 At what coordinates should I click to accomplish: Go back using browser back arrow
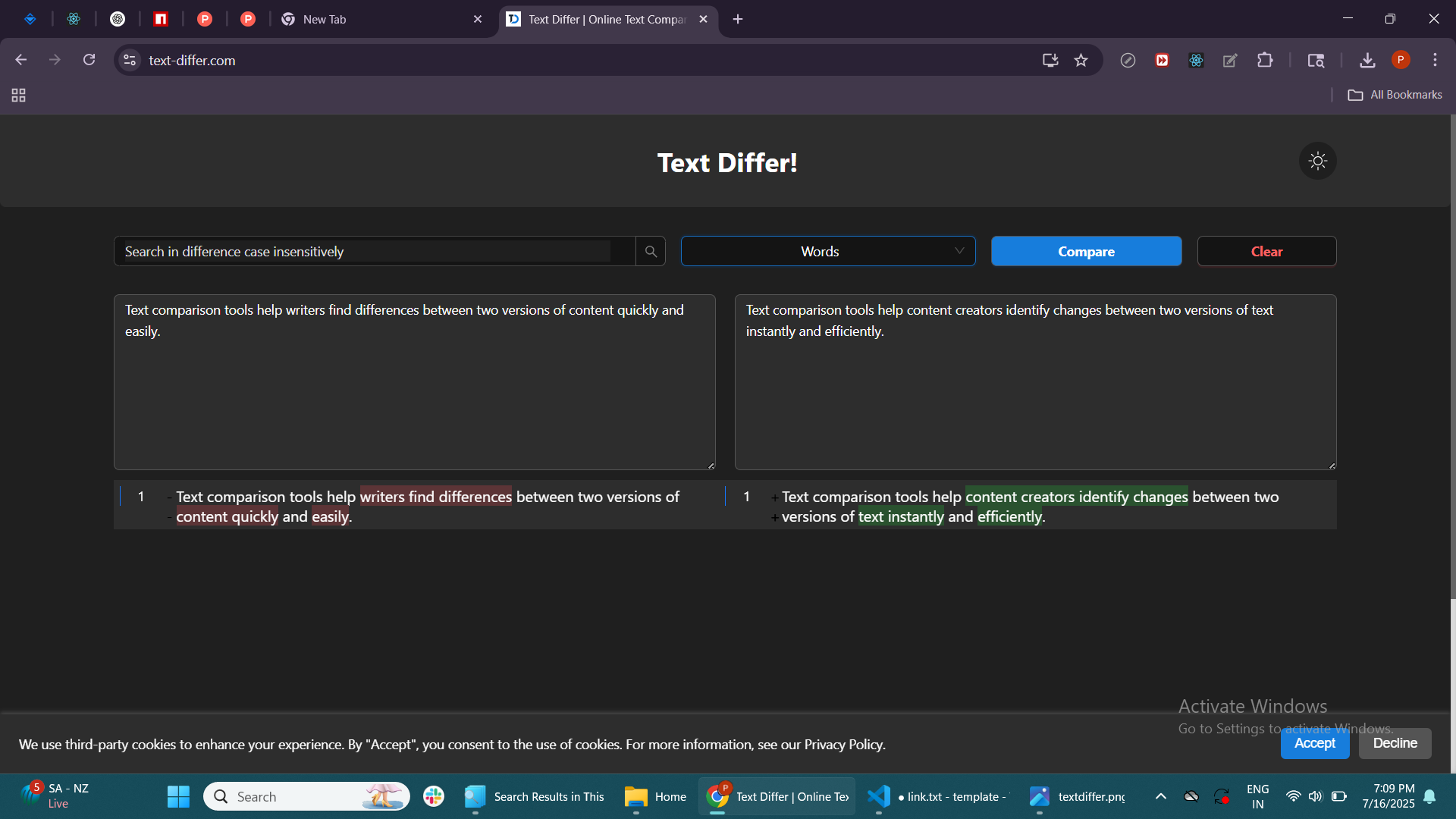[21, 60]
